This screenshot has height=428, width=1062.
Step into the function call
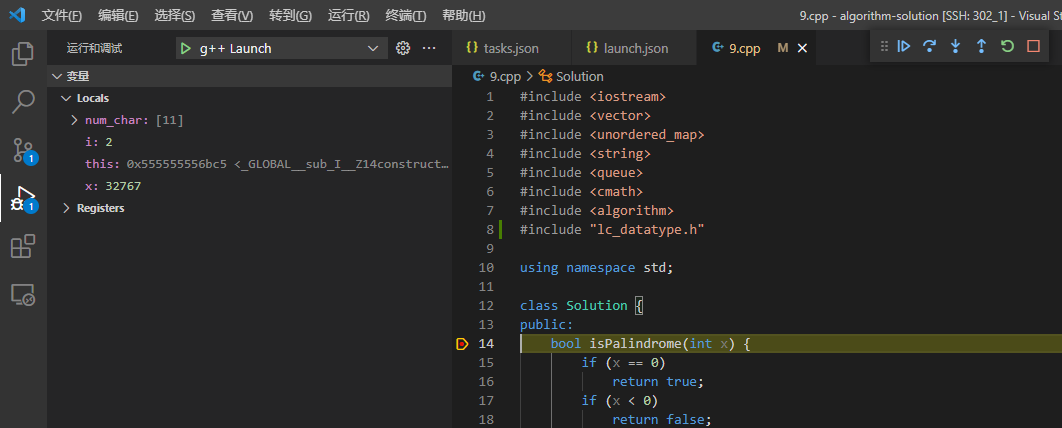point(956,46)
